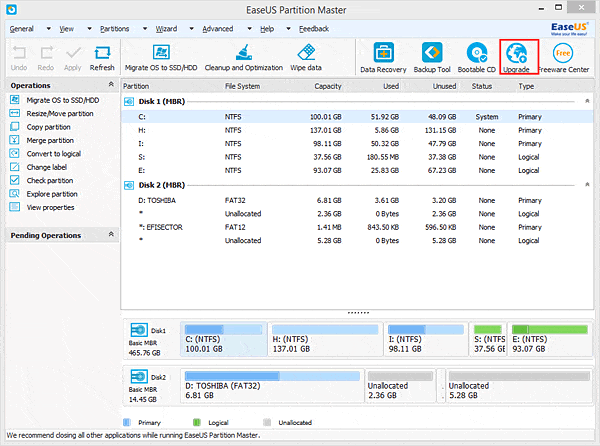
Task: Sort by Partition column header
Action: 136,86
